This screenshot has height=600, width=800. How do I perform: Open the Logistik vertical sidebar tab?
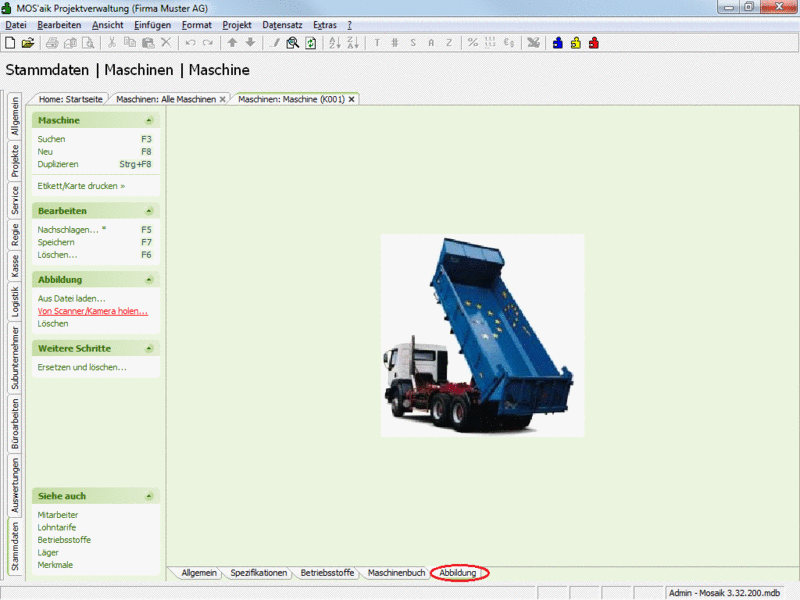(x=15, y=302)
